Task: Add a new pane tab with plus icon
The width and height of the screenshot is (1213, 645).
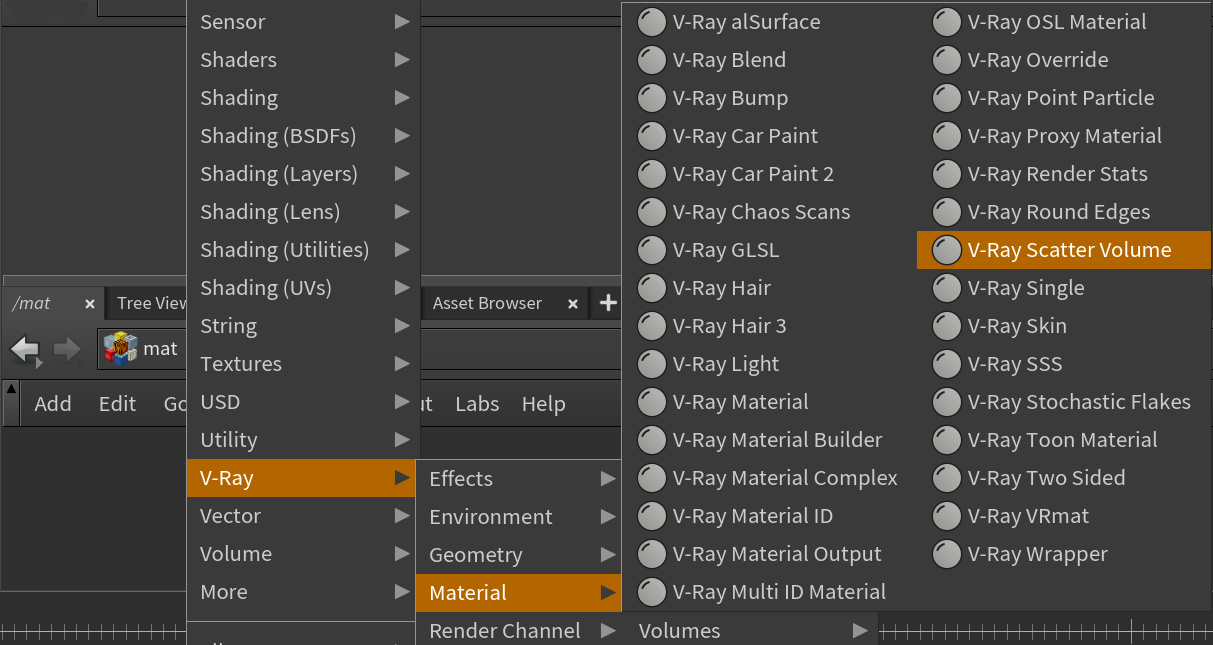Action: tap(608, 303)
